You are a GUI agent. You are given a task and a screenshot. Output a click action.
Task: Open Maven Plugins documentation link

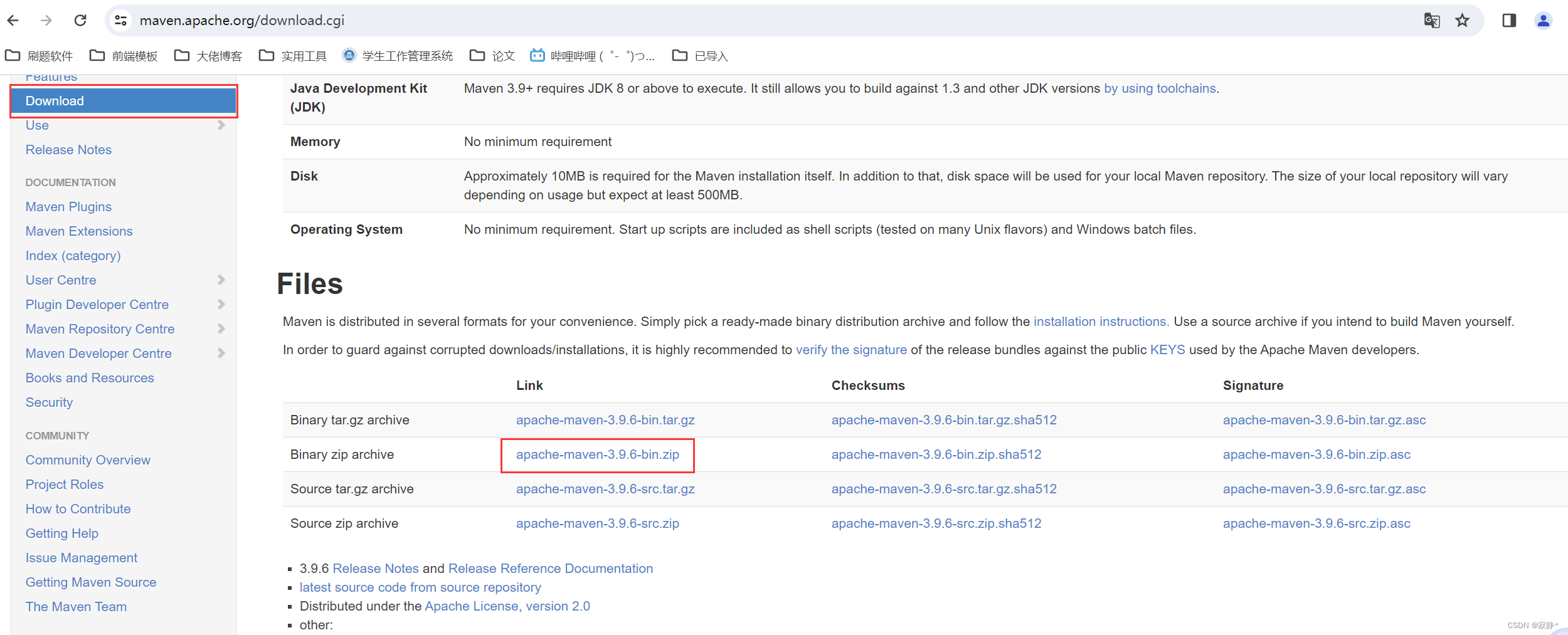[68, 207]
